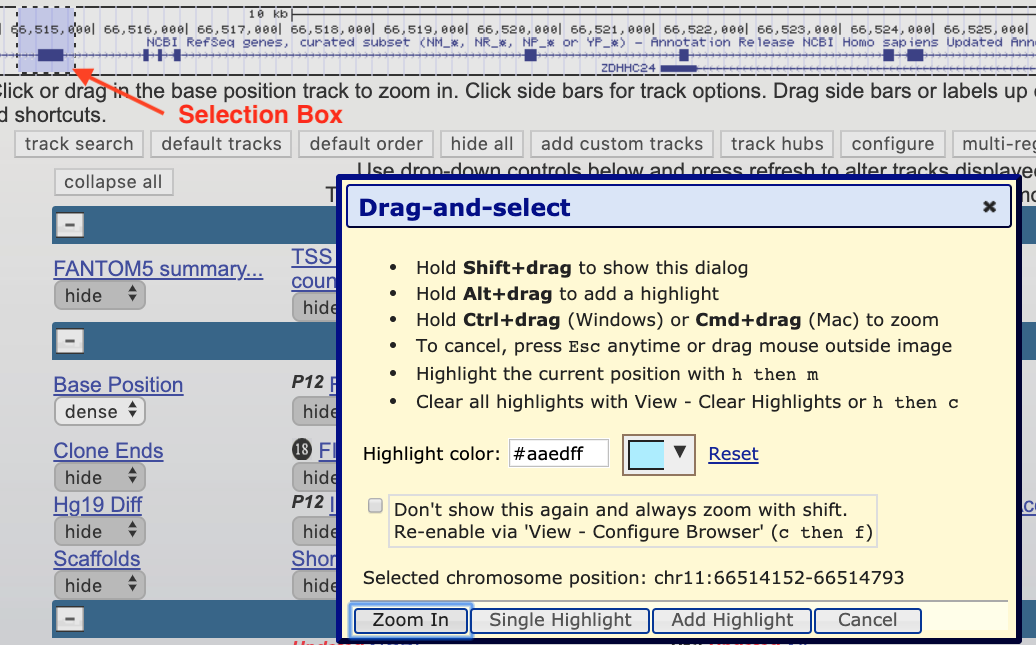The image size is (1036, 645).
Task: Click the track search button
Action: 79,143
